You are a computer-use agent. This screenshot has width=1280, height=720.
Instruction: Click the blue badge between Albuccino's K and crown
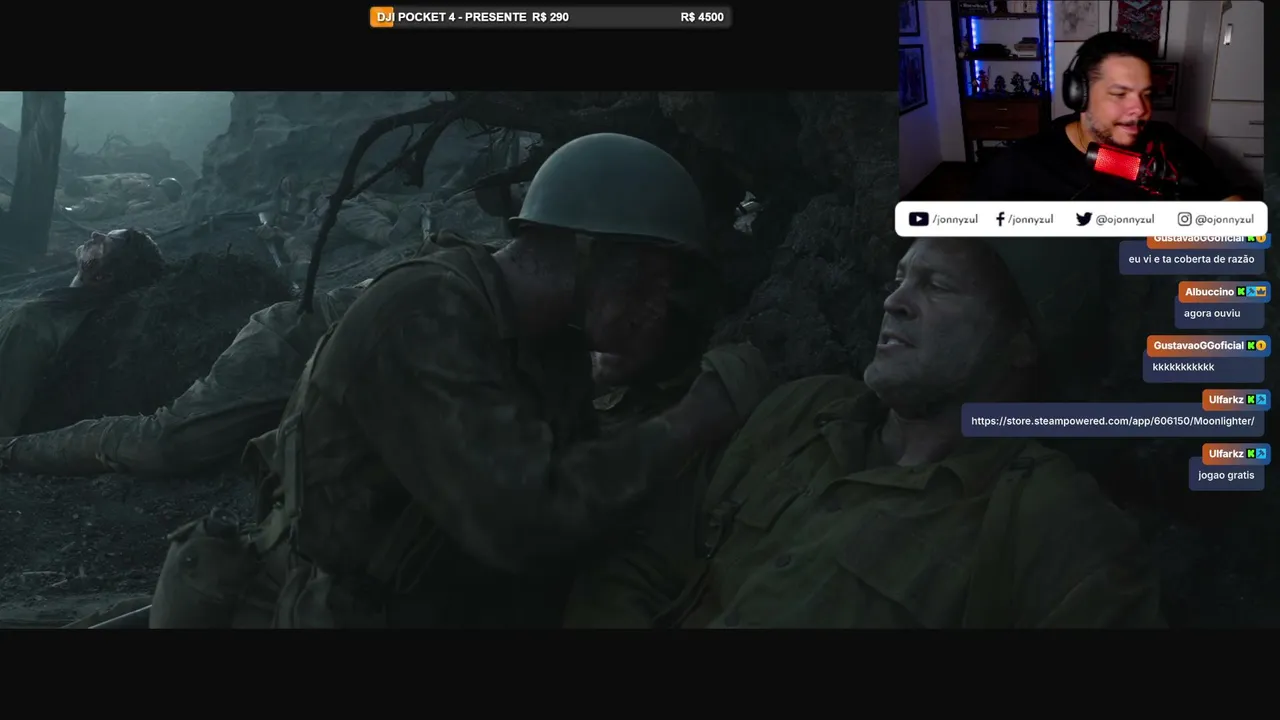click(1251, 292)
